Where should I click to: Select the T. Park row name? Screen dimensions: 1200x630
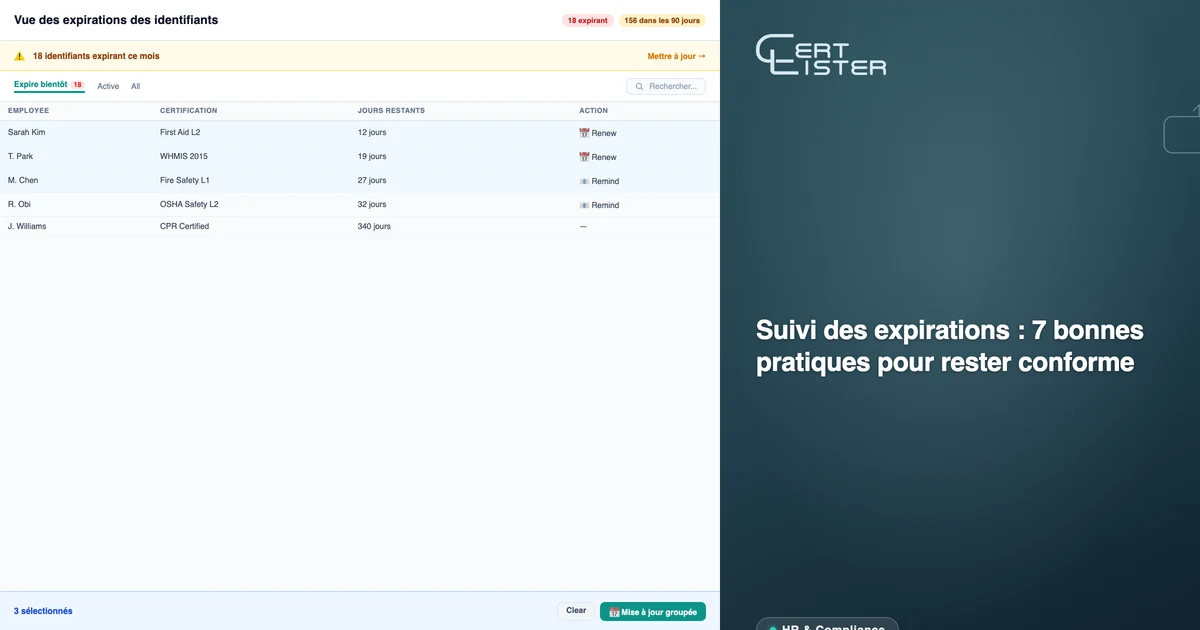pyautogui.click(x=21, y=156)
